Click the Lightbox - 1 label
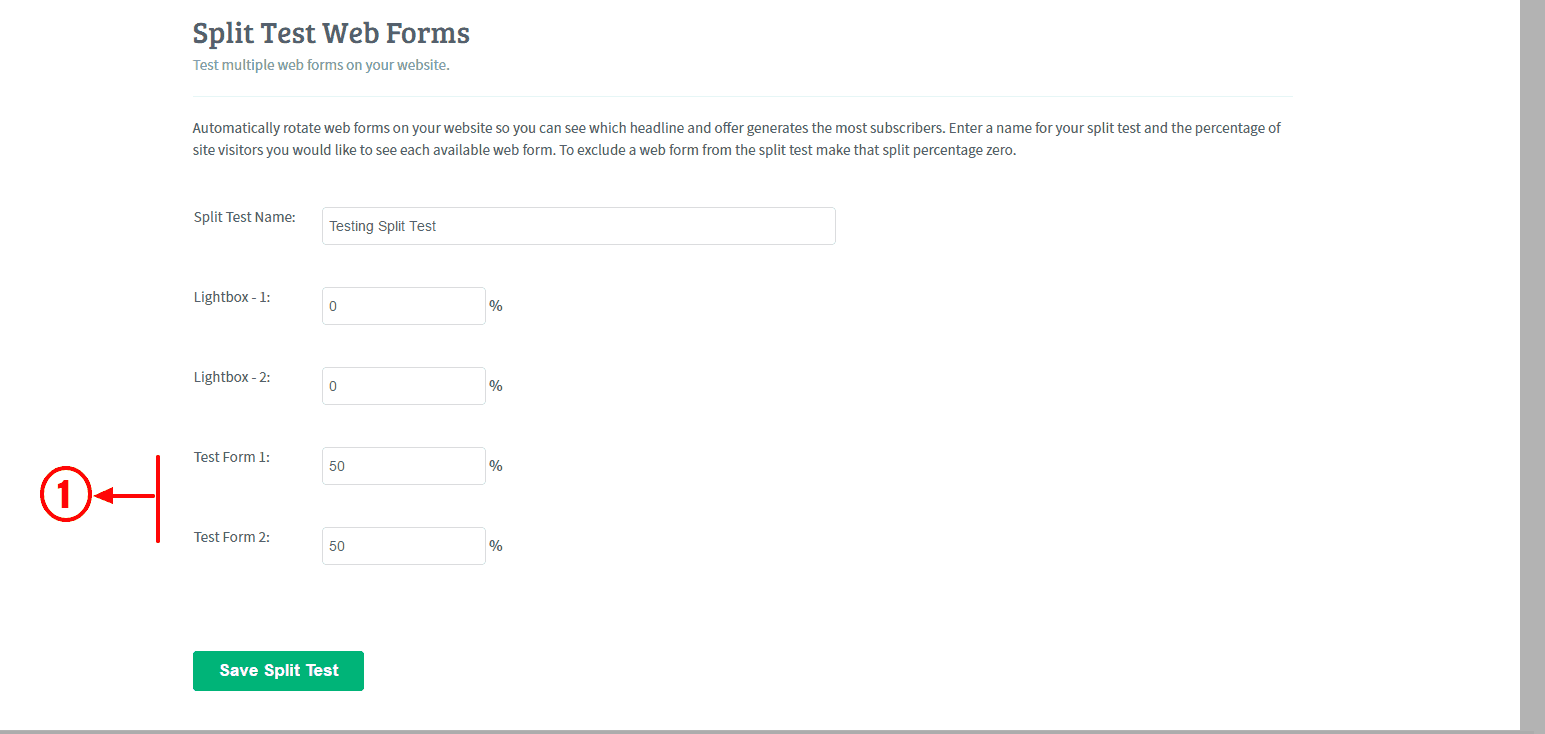 [x=232, y=297]
